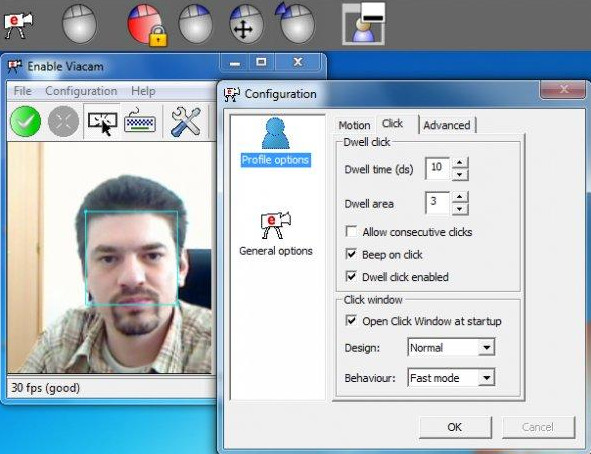Click the 30 fps (good) status text
This screenshot has height=454, width=591.
[45, 388]
